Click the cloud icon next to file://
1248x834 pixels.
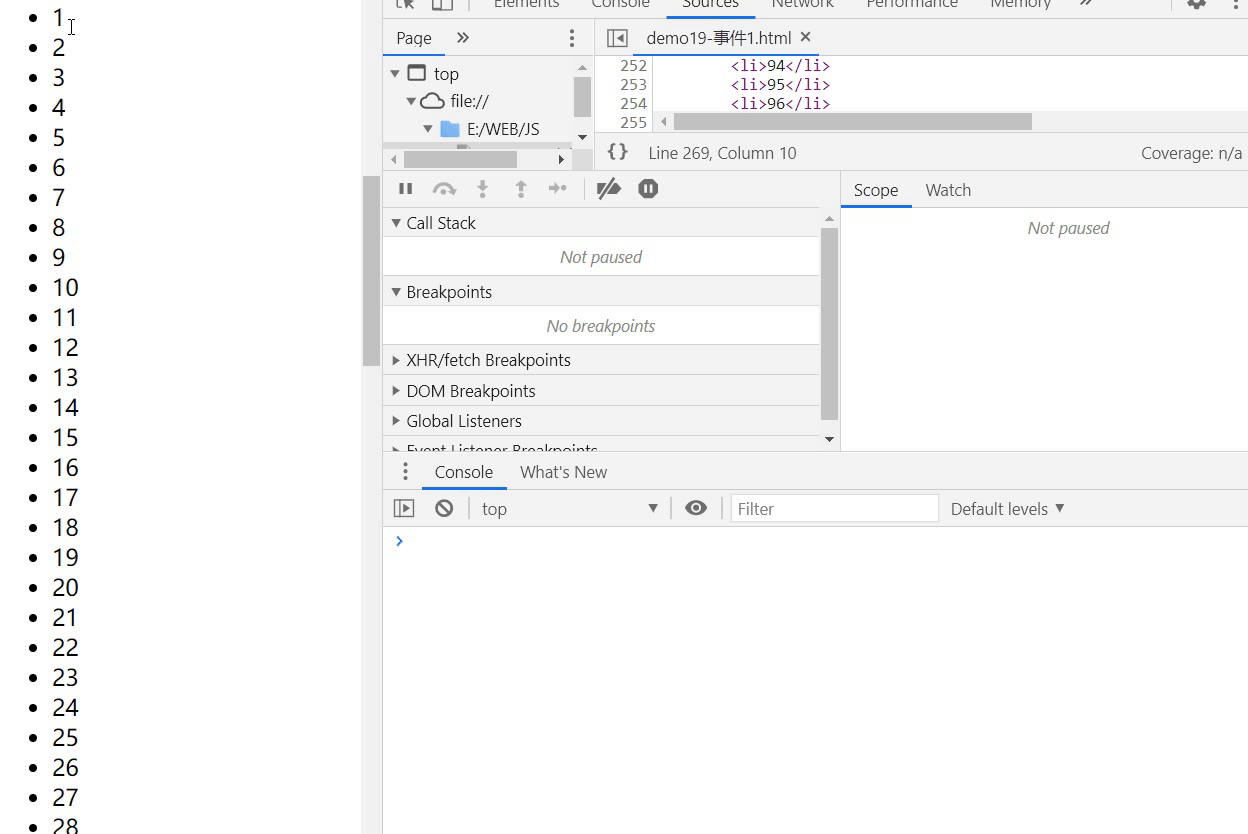[x=432, y=101]
